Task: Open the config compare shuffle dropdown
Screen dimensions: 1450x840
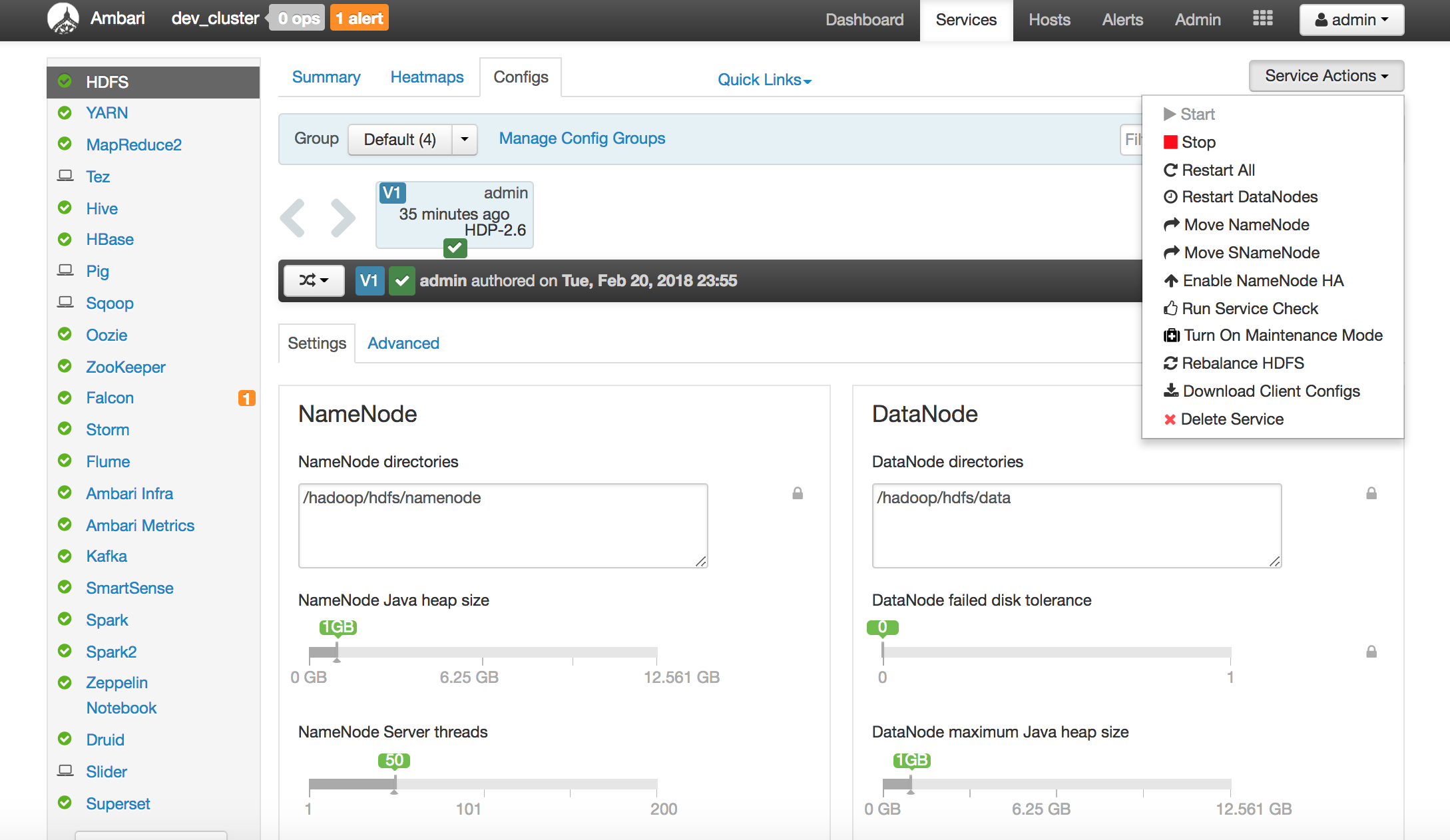Action: coord(314,281)
